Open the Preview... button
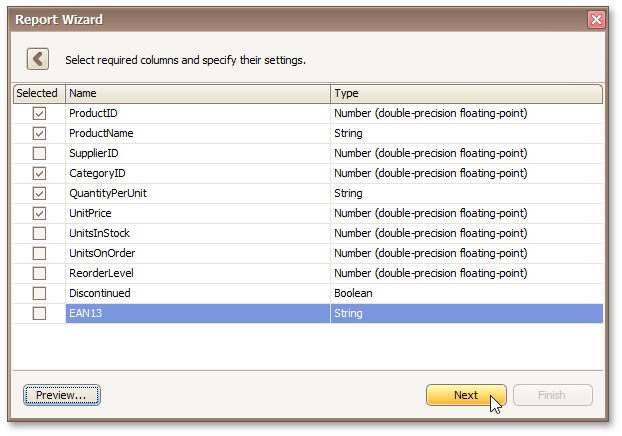The height and width of the screenshot is (436, 622). point(61,395)
